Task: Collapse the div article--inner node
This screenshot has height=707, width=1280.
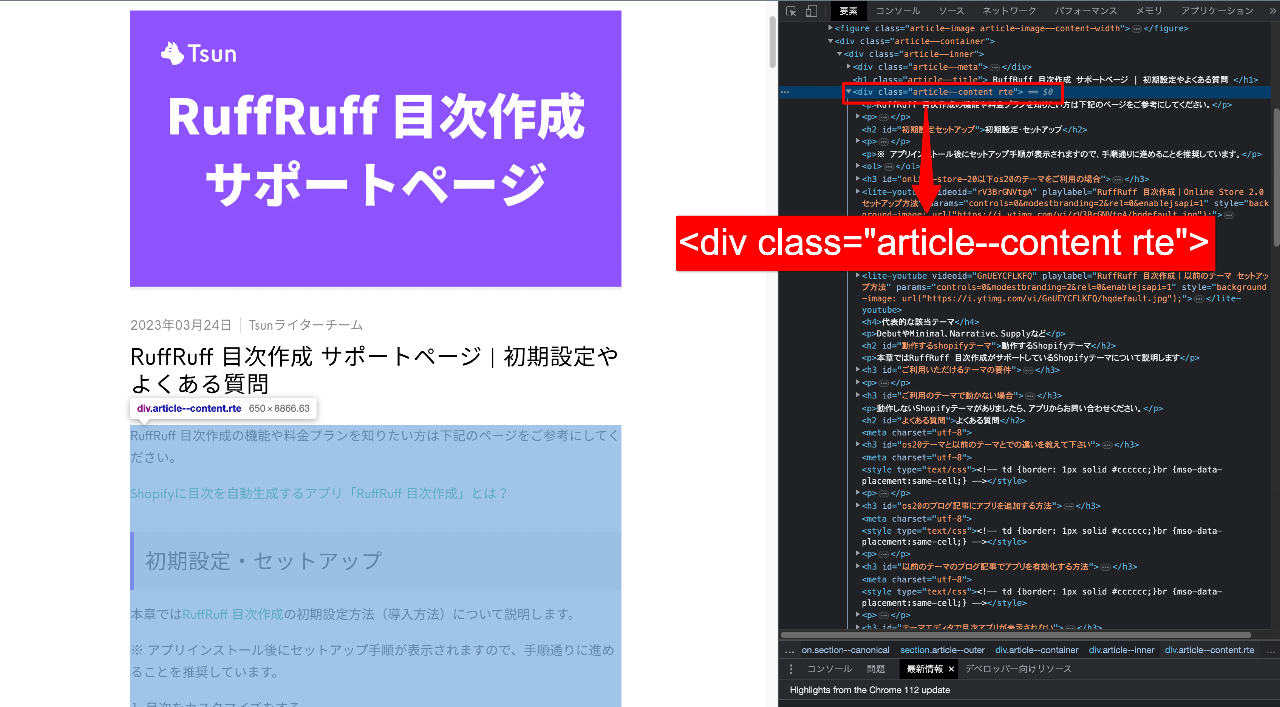Action: point(840,54)
